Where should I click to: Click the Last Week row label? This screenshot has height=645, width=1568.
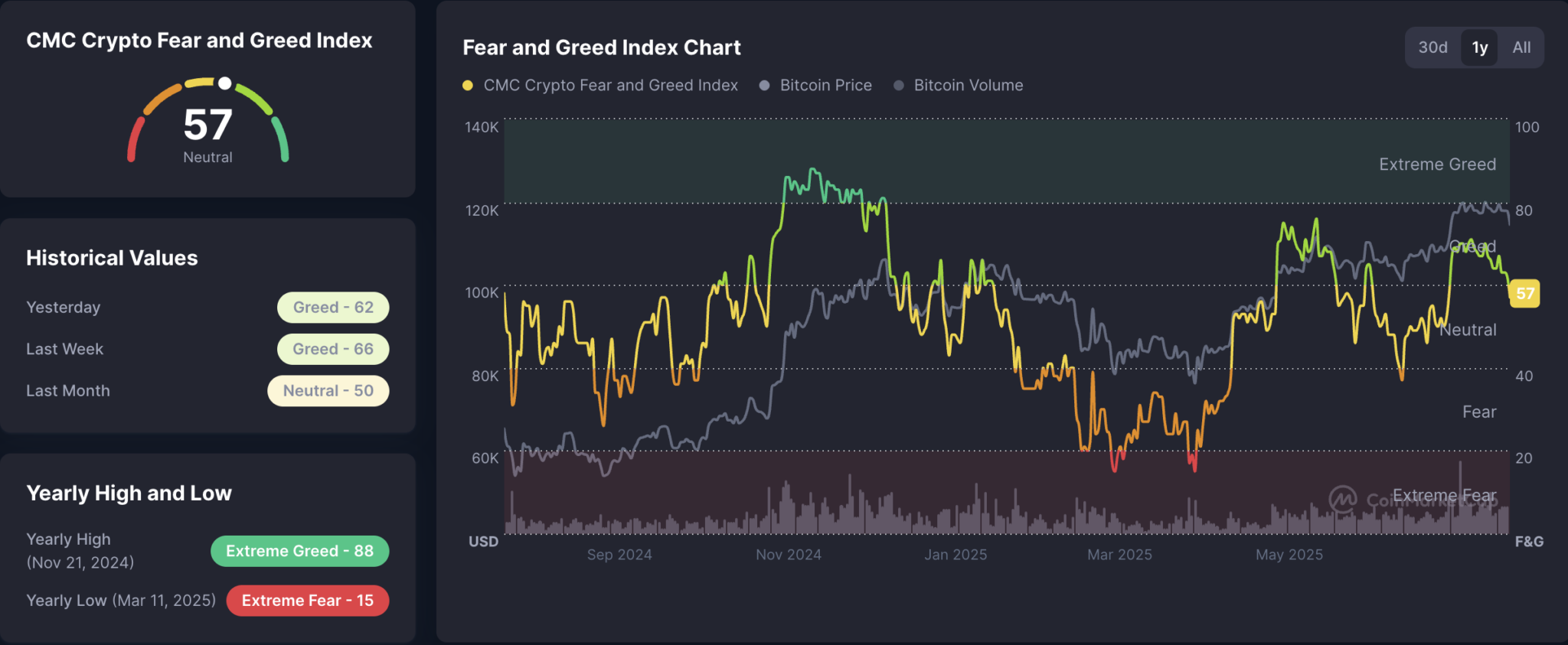64,349
